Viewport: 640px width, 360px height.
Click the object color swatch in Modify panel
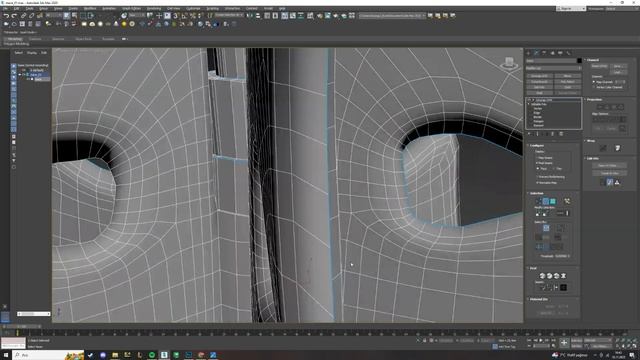coord(579,61)
